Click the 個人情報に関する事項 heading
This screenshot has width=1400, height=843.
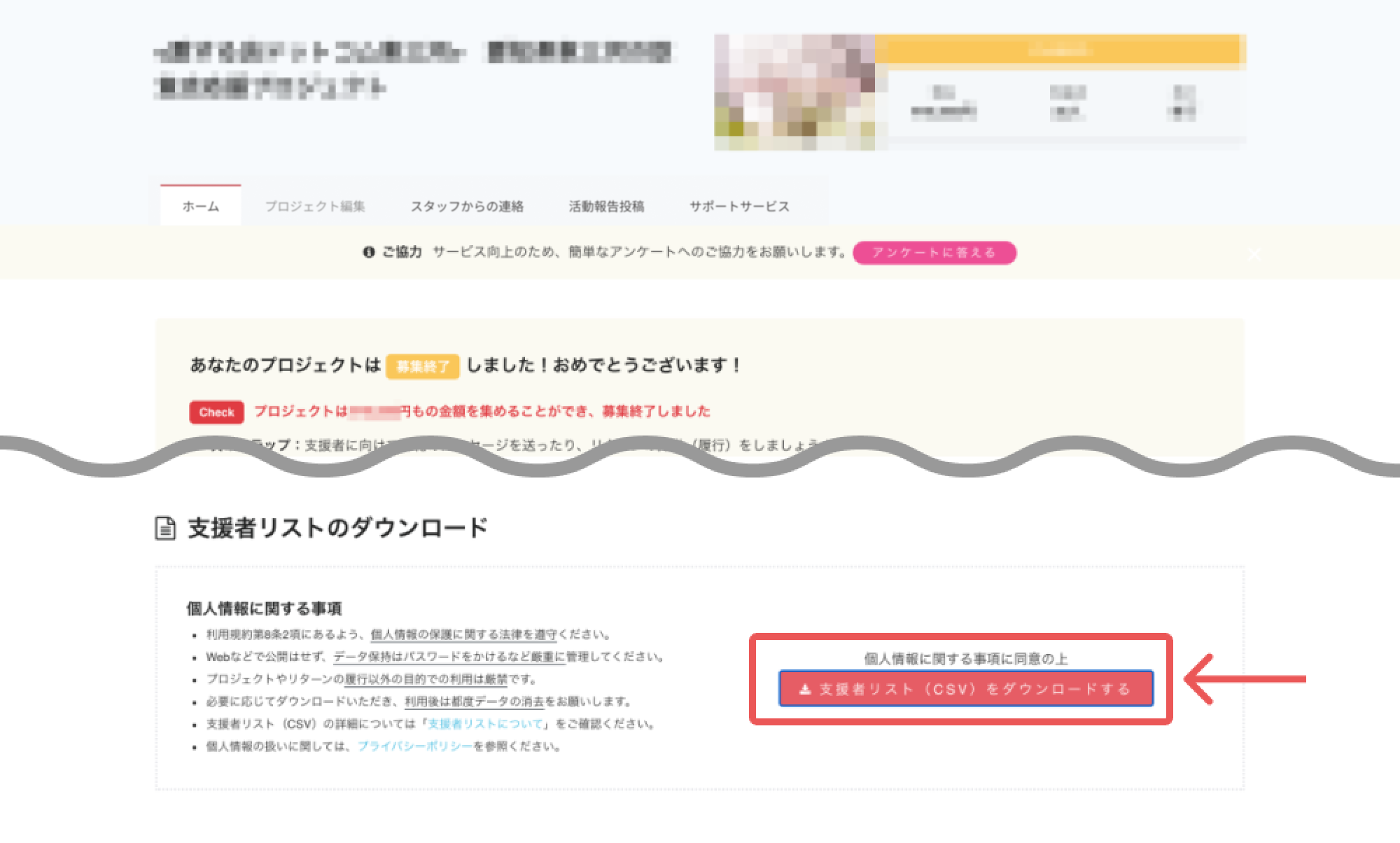point(264,608)
